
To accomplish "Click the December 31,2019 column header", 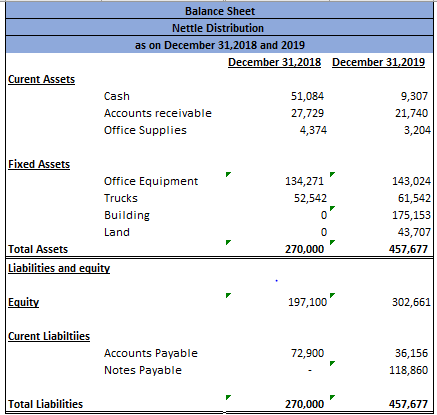I will [x=378, y=62].
